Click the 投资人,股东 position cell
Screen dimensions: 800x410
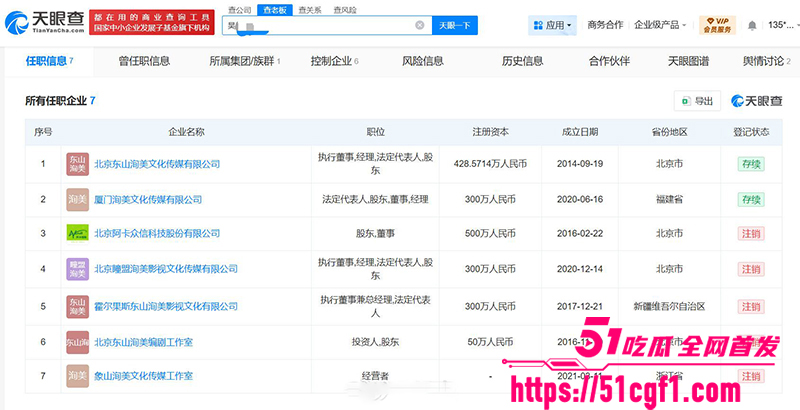coord(375,342)
